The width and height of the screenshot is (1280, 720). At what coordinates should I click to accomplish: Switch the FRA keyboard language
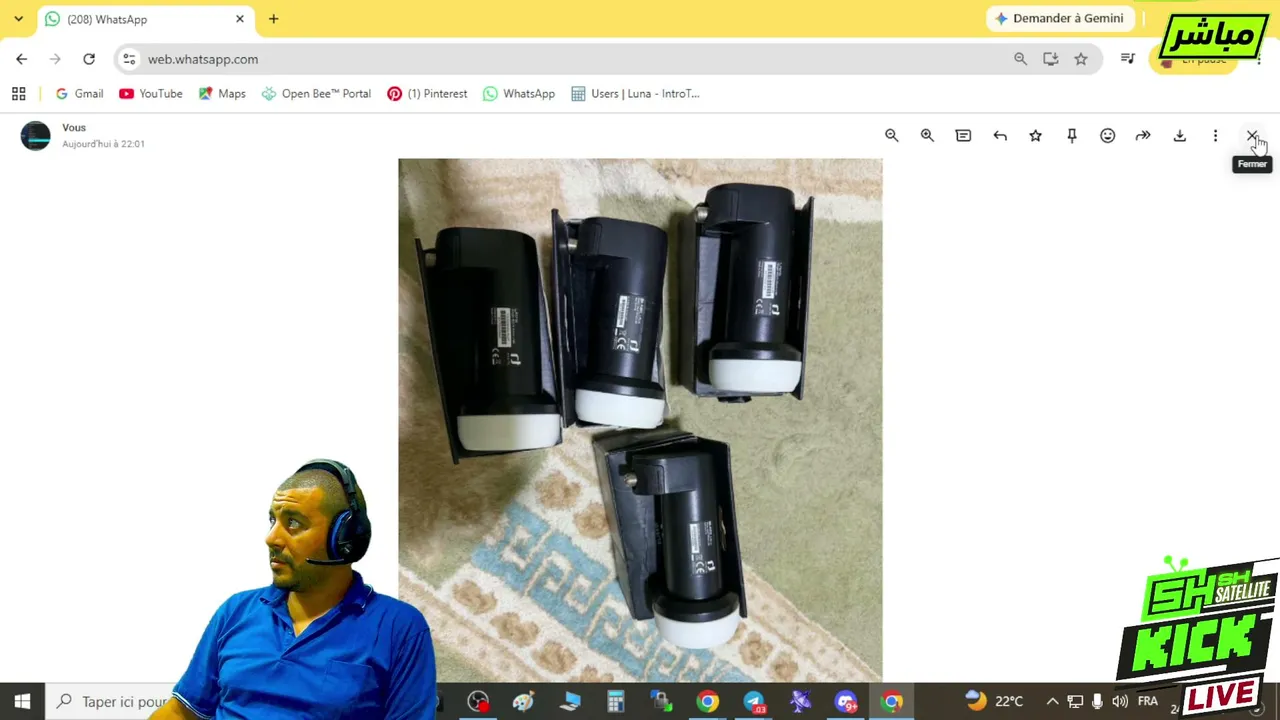[x=1147, y=702]
